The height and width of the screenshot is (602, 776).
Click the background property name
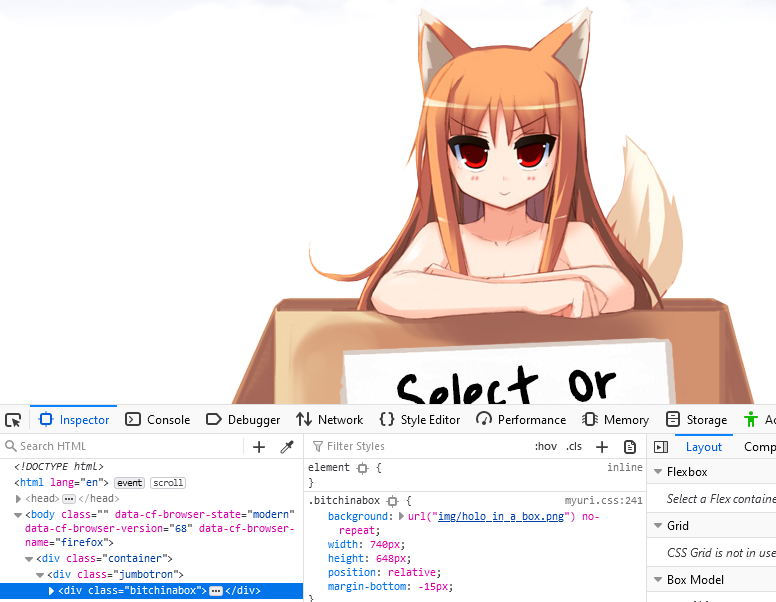pos(358,516)
